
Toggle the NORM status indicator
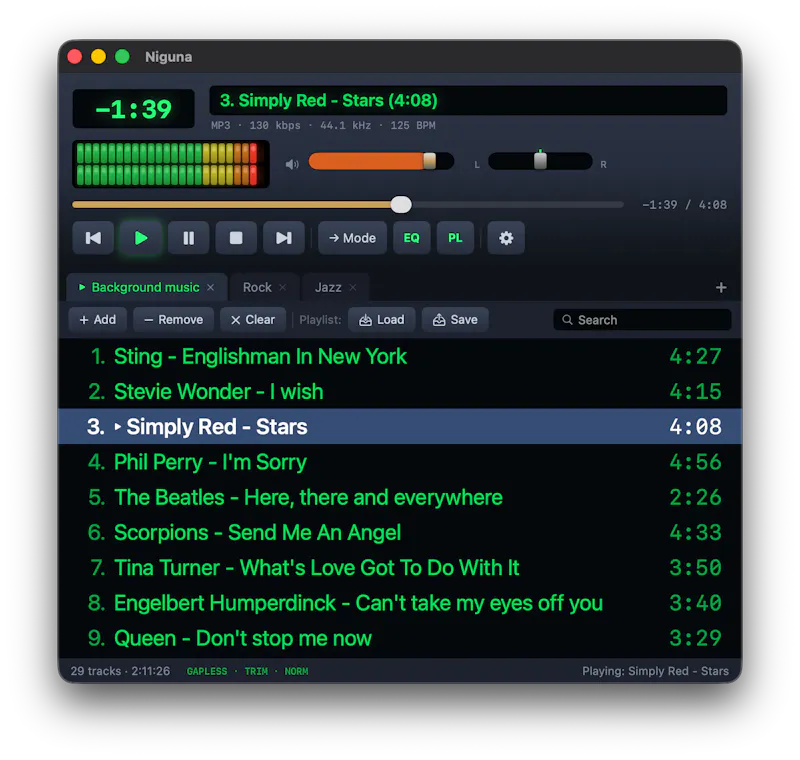296,671
